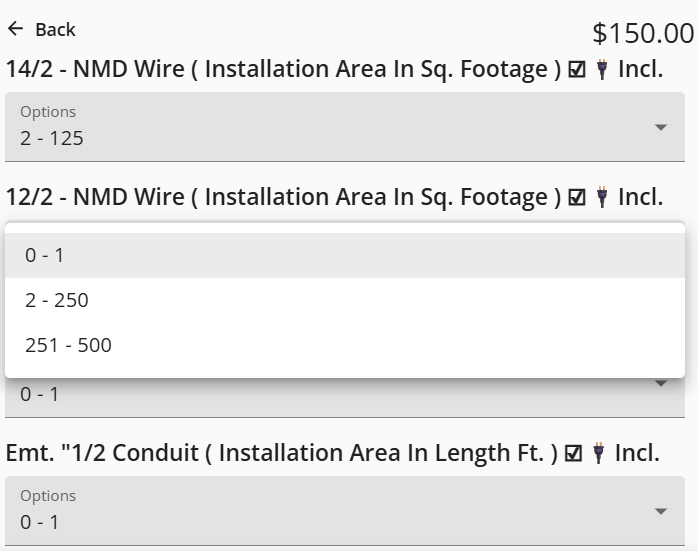This screenshot has height=551, width=698.
Task: Click the plug icon beside Emt. 1/2 Conduit
Action: pyautogui.click(x=600, y=454)
